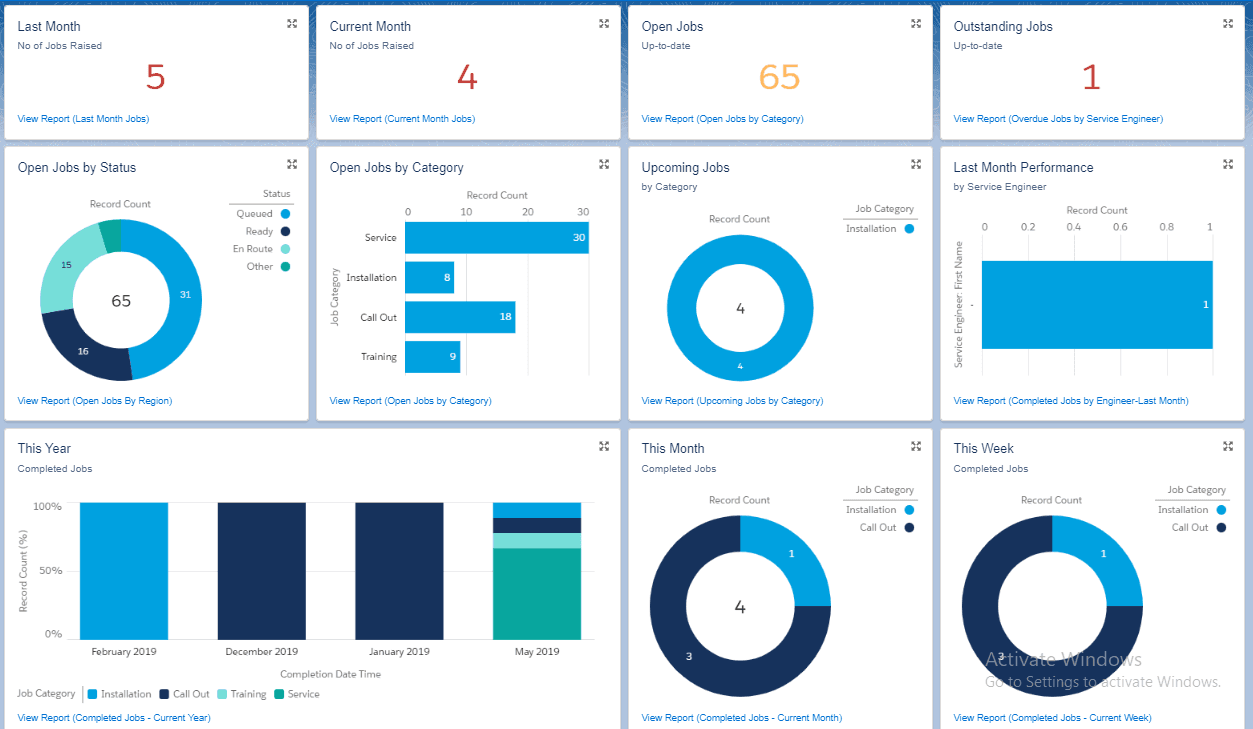Viewport: 1253px width, 729px height.
Task: Open View Report (Completed Jobs - Current Year)
Action: (114, 718)
